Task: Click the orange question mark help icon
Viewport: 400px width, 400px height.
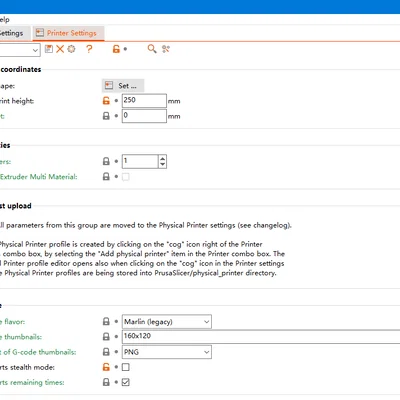Action: click(89, 49)
